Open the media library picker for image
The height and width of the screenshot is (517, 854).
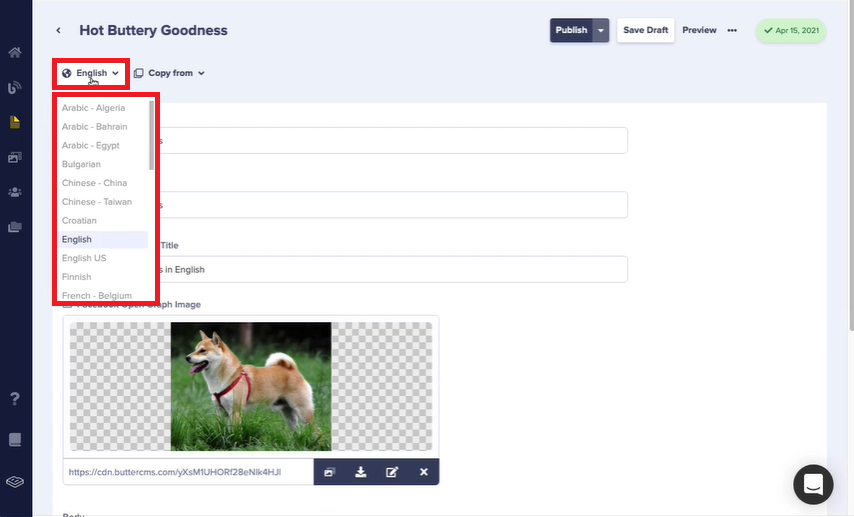[330, 472]
